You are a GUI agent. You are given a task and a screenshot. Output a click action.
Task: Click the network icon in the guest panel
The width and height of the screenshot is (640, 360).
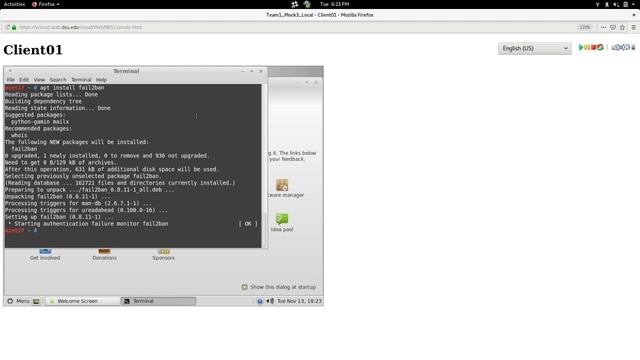[260, 301]
